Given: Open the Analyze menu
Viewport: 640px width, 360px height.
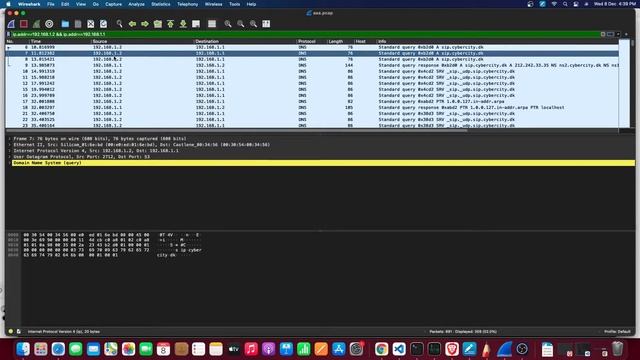Looking at the screenshot, I should pyautogui.click(x=136, y=4).
